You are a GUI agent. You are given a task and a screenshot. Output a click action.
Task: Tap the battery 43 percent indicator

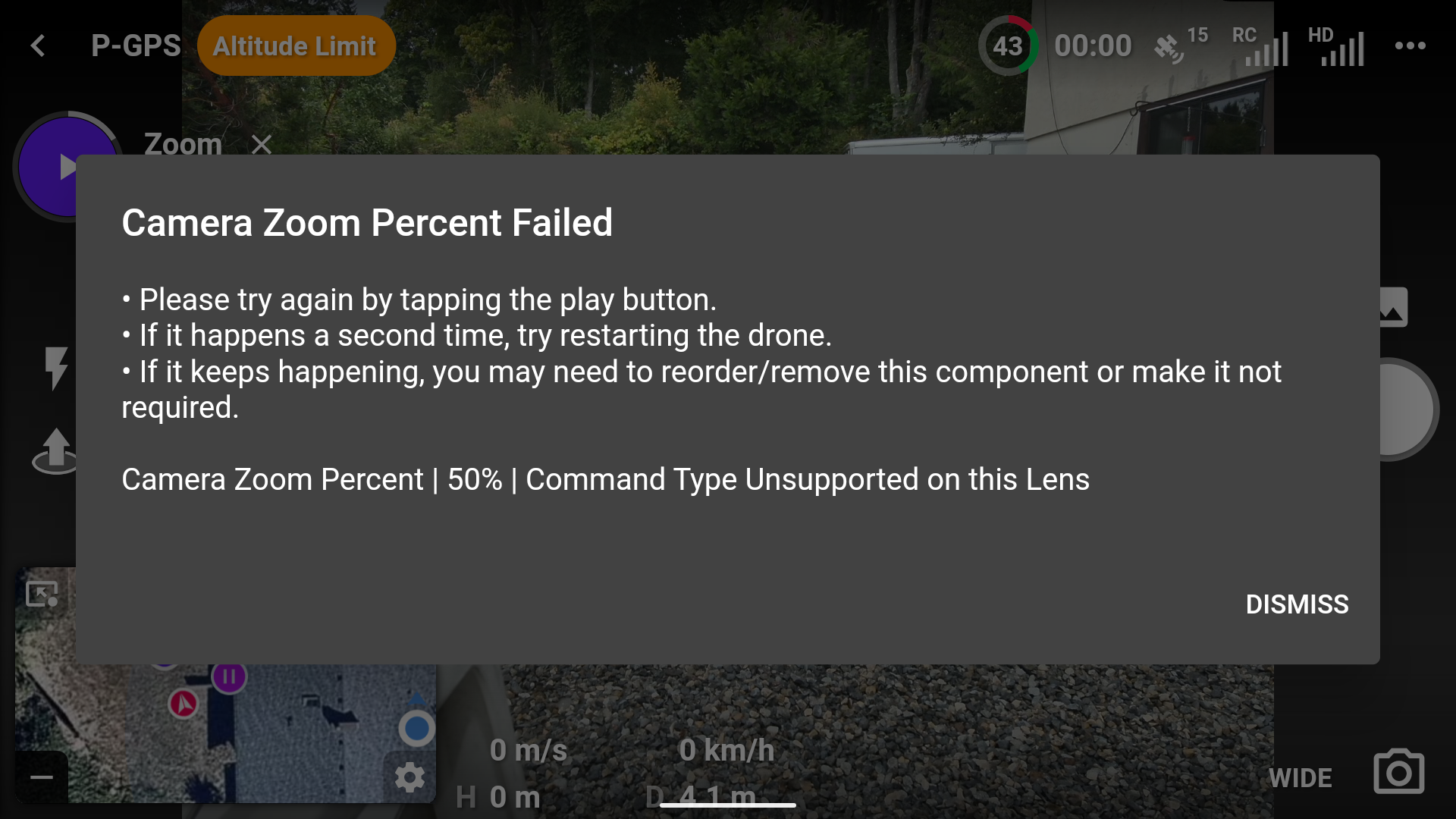click(x=1008, y=45)
